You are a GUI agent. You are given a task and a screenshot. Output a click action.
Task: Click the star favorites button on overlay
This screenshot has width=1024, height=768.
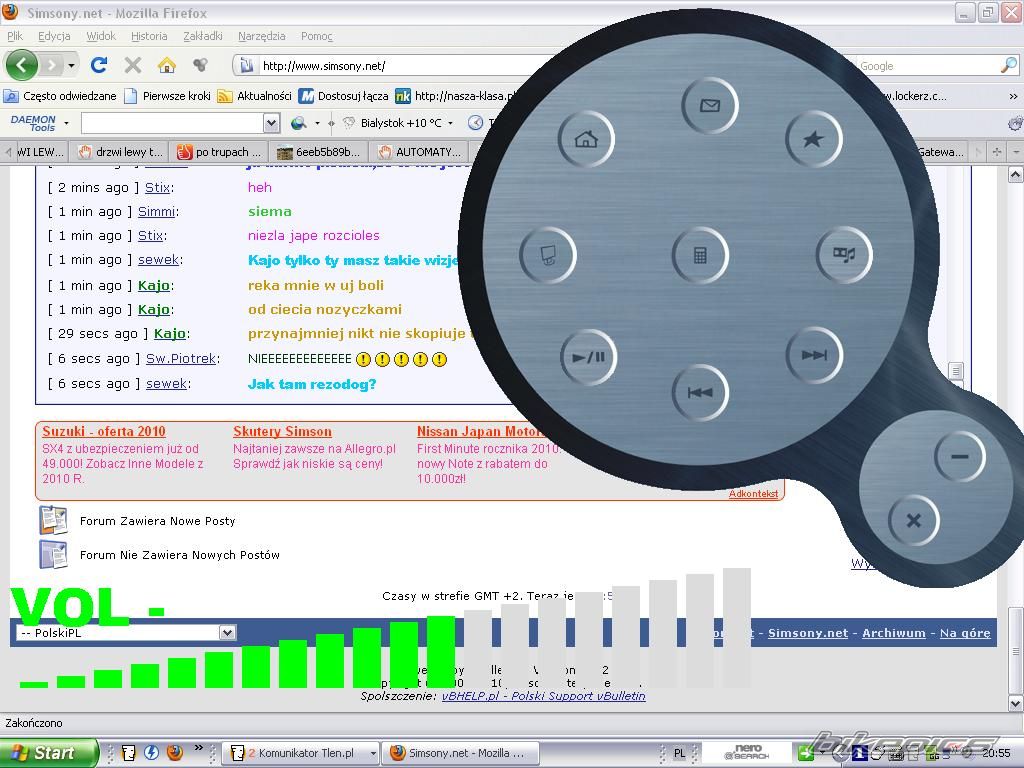tap(813, 140)
